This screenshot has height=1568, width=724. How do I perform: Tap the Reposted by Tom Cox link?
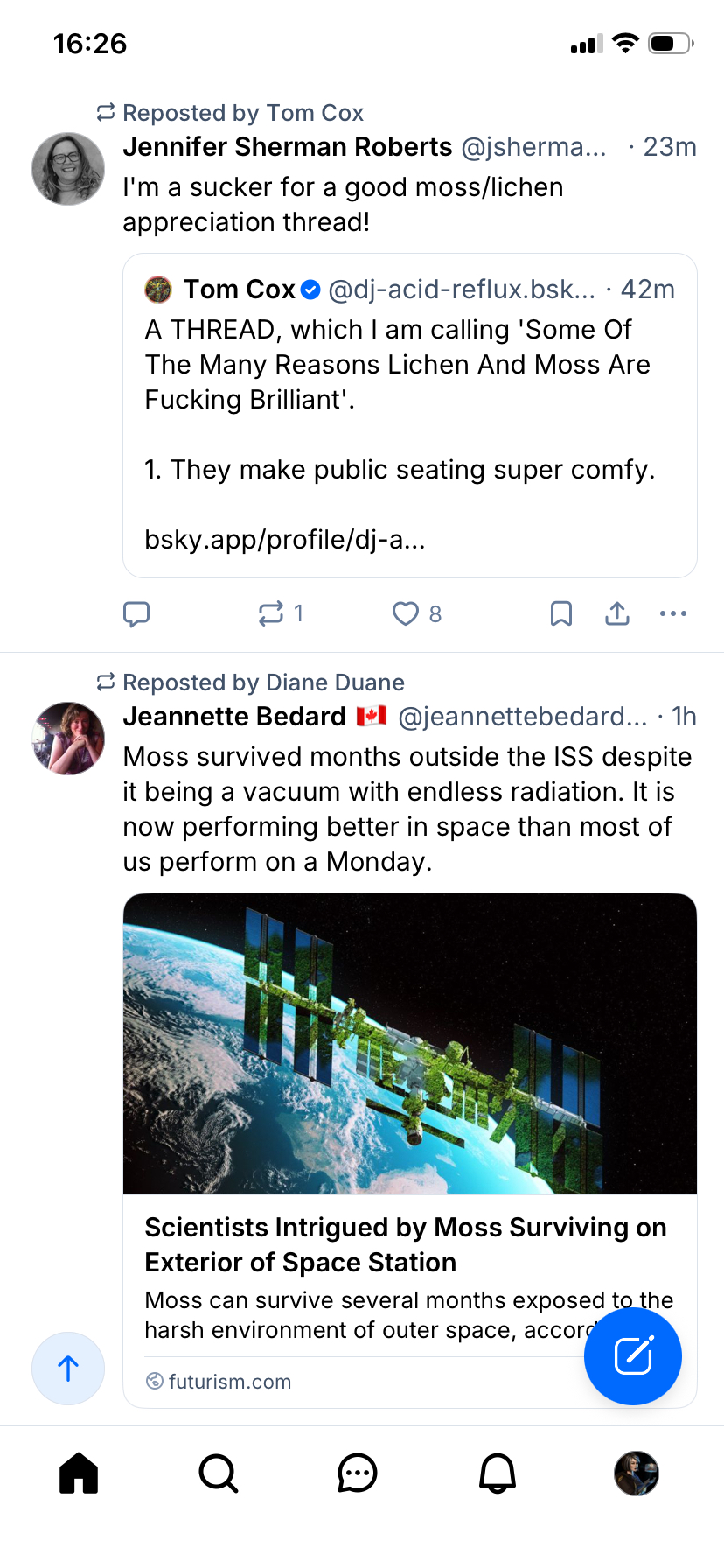[x=241, y=113]
